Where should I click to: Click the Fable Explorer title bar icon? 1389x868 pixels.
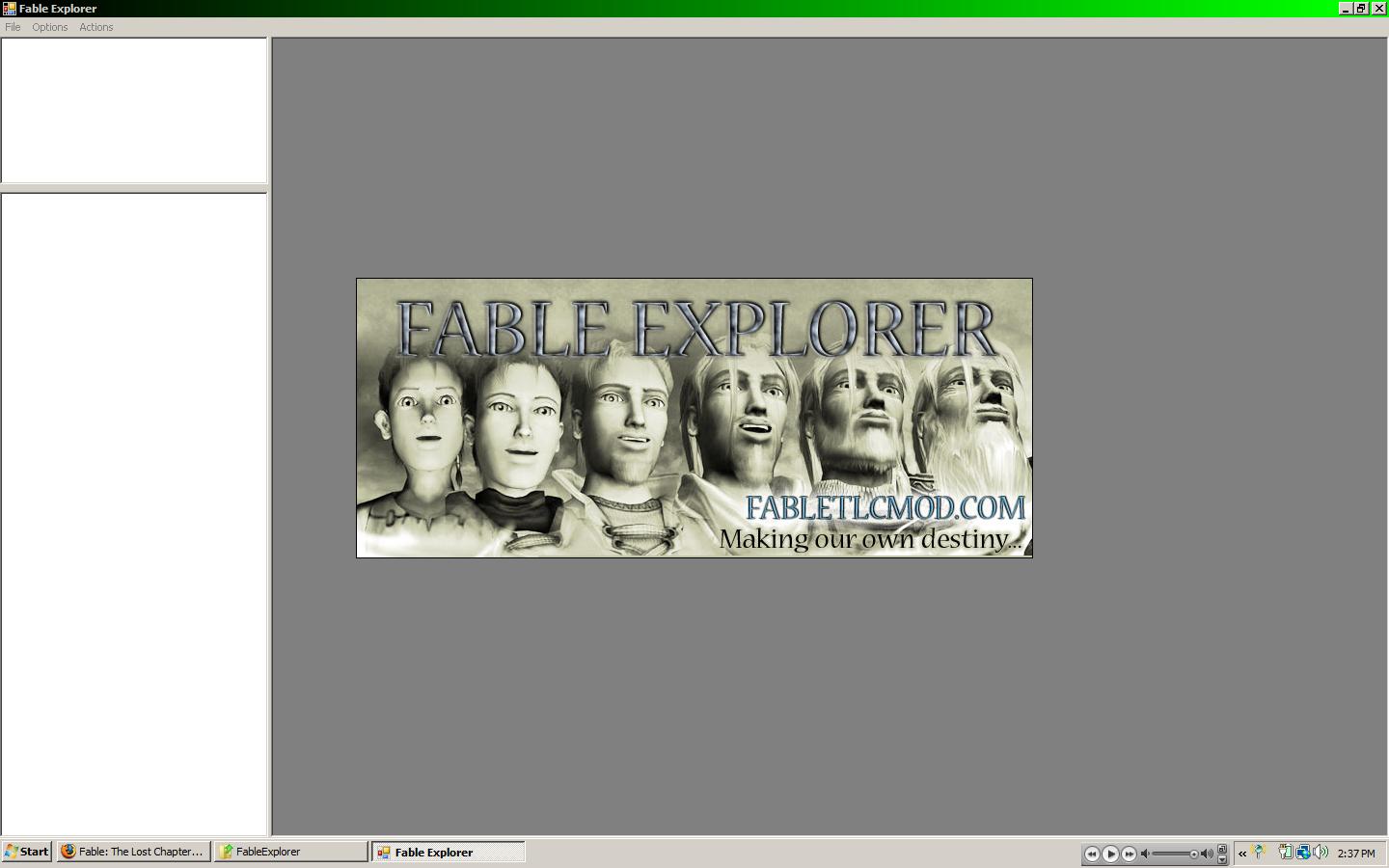coord(9,9)
